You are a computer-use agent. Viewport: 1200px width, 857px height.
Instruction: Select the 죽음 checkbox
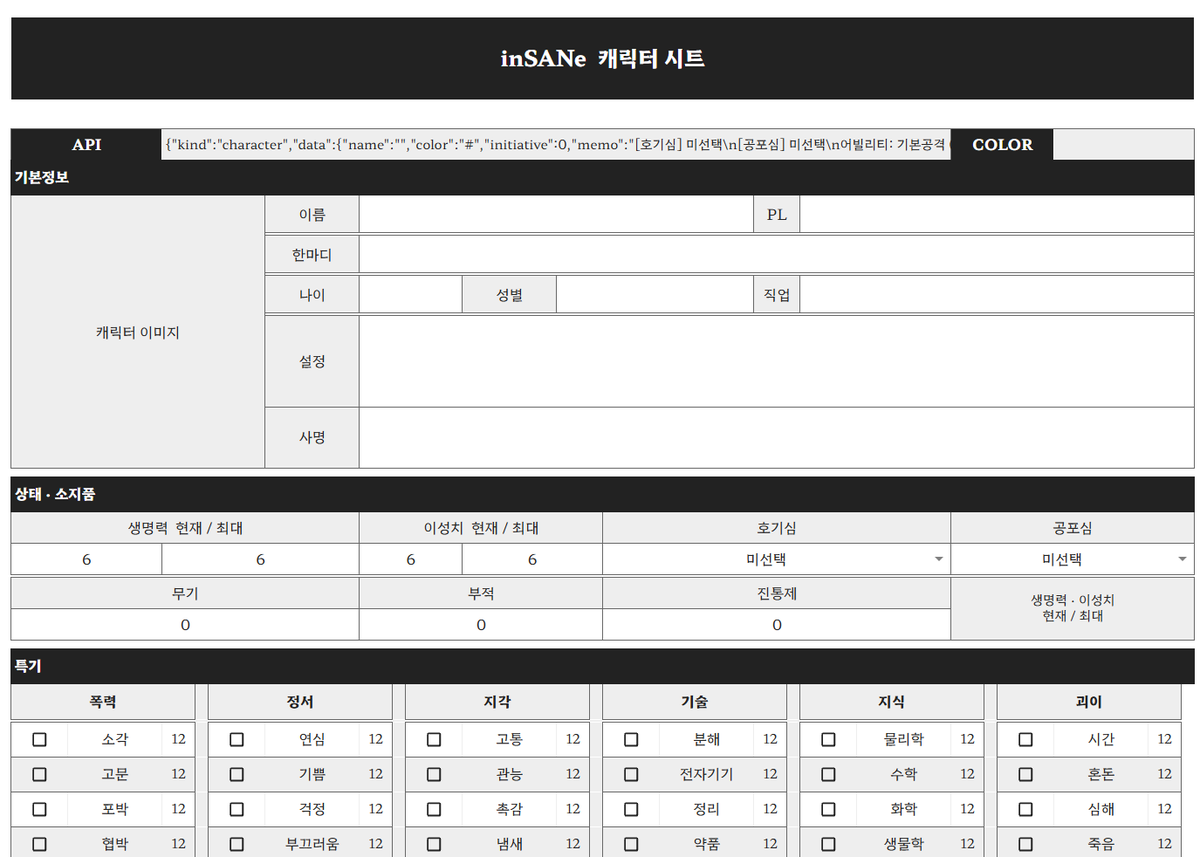[x=1025, y=844]
